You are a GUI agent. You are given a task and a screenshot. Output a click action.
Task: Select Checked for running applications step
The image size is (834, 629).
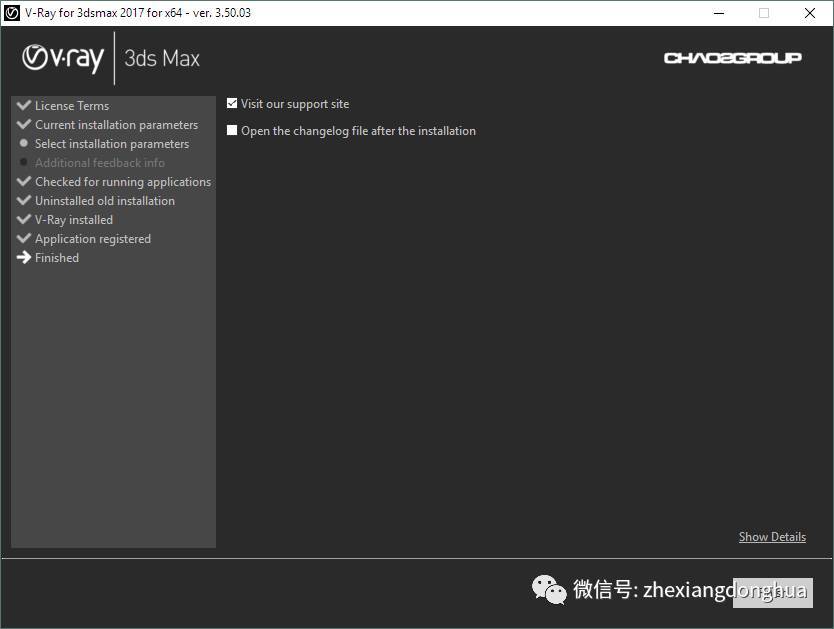click(123, 182)
